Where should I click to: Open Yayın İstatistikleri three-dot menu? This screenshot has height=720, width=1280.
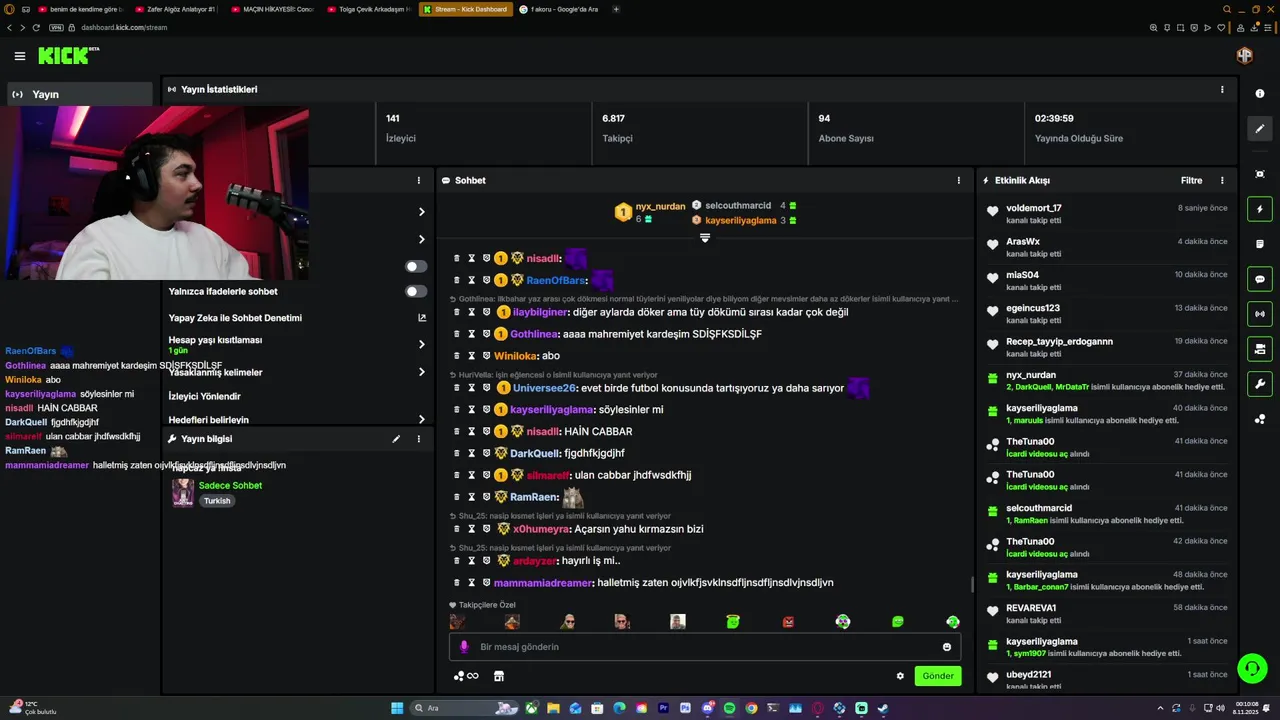pyautogui.click(x=1222, y=90)
